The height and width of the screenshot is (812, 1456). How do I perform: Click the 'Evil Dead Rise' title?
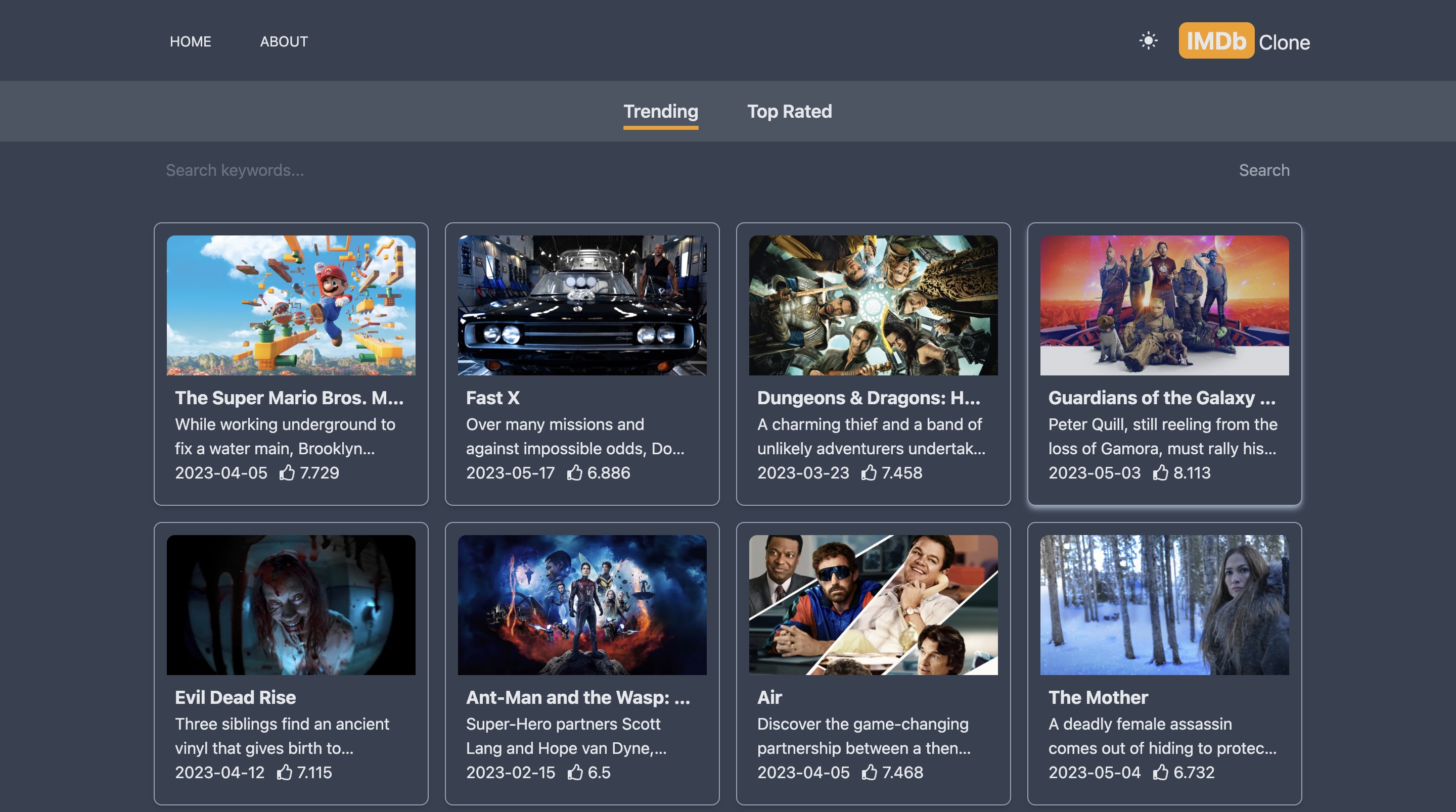[x=235, y=697]
